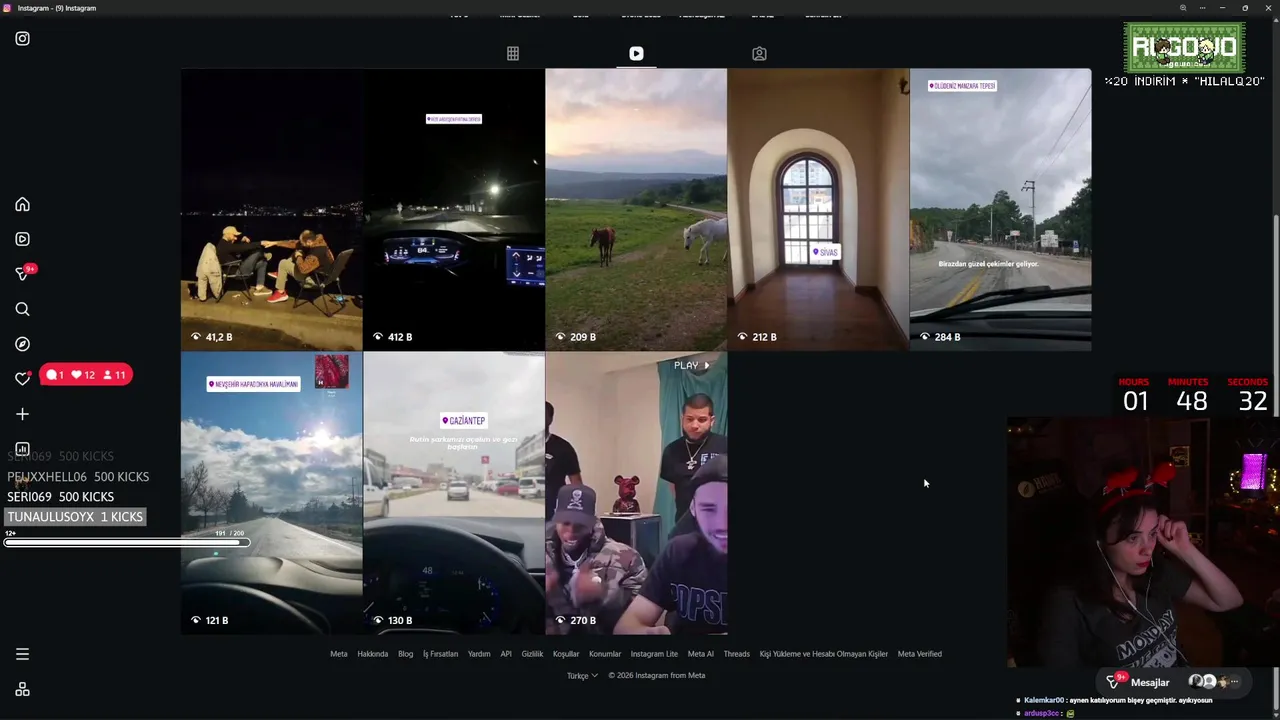The image size is (1280, 720).
Task: Click the 121 B view count
Action: point(210,621)
